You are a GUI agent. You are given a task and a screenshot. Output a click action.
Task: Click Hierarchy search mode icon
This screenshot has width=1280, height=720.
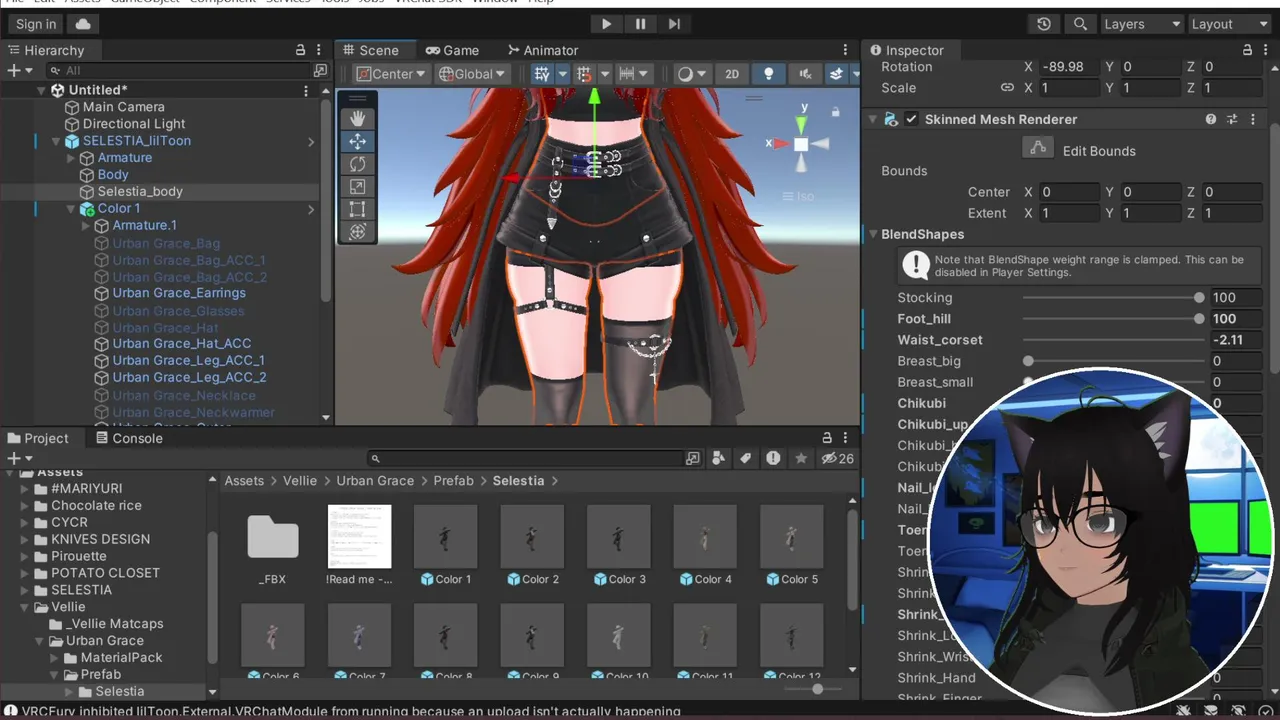pos(320,70)
